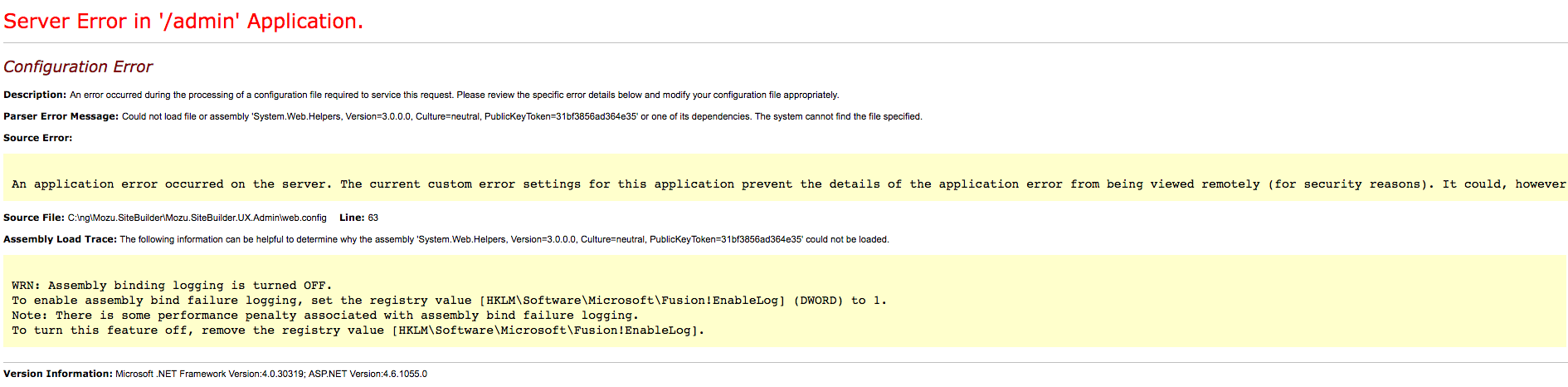Screen dimensions: 1568x387
Task: Click the 'Description:' label
Action: coord(35,95)
